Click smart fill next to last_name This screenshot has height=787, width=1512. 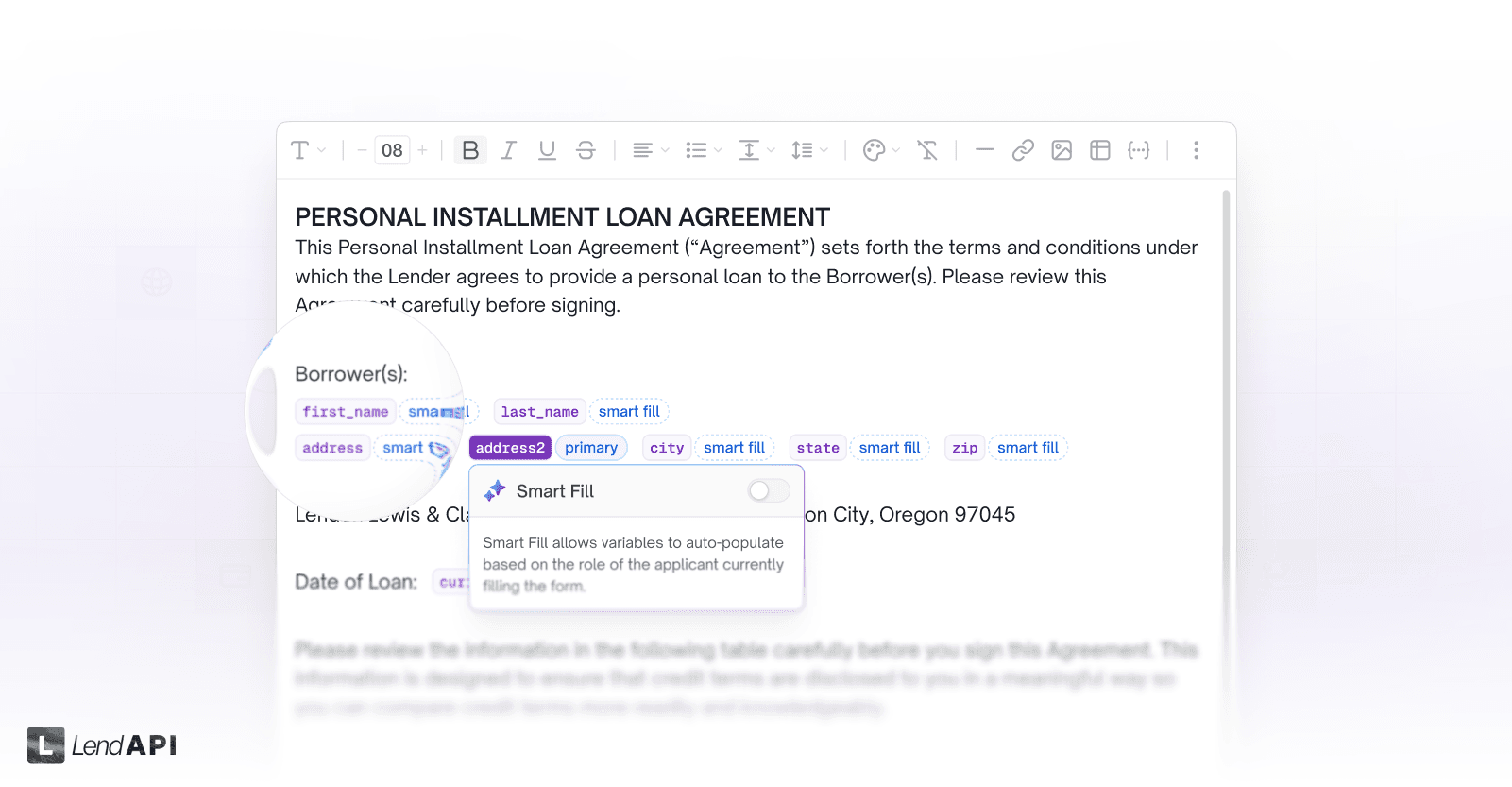[x=629, y=412]
